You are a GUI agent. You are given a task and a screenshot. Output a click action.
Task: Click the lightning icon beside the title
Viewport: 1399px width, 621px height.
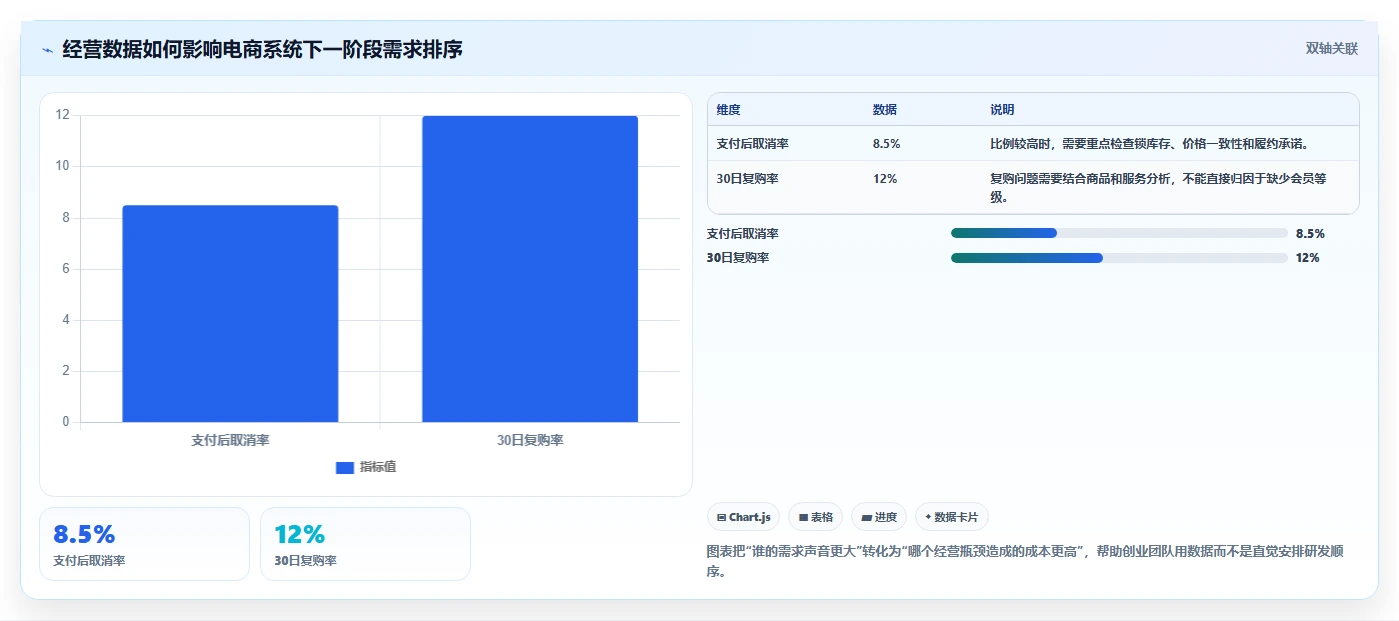coord(47,49)
